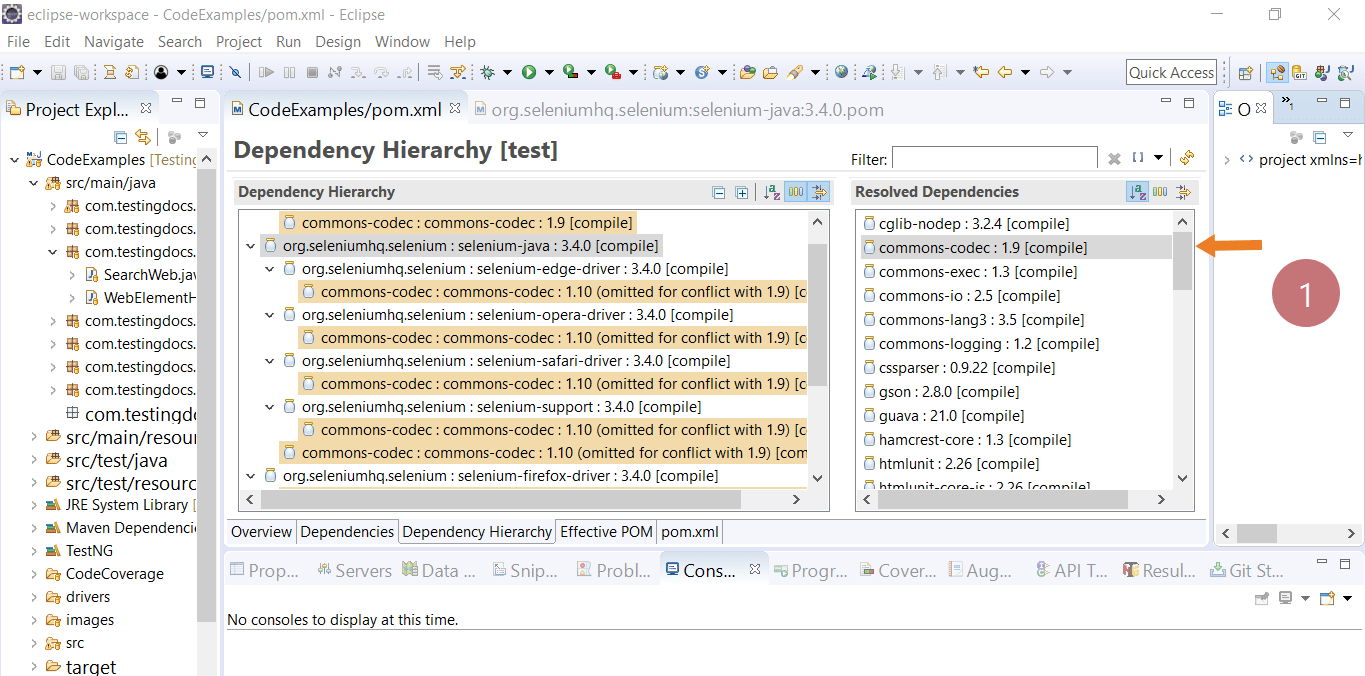This screenshot has width=1365, height=676.
Task: Toggle alphabetical sort in Resolved Dependencies
Action: [x=1137, y=192]
